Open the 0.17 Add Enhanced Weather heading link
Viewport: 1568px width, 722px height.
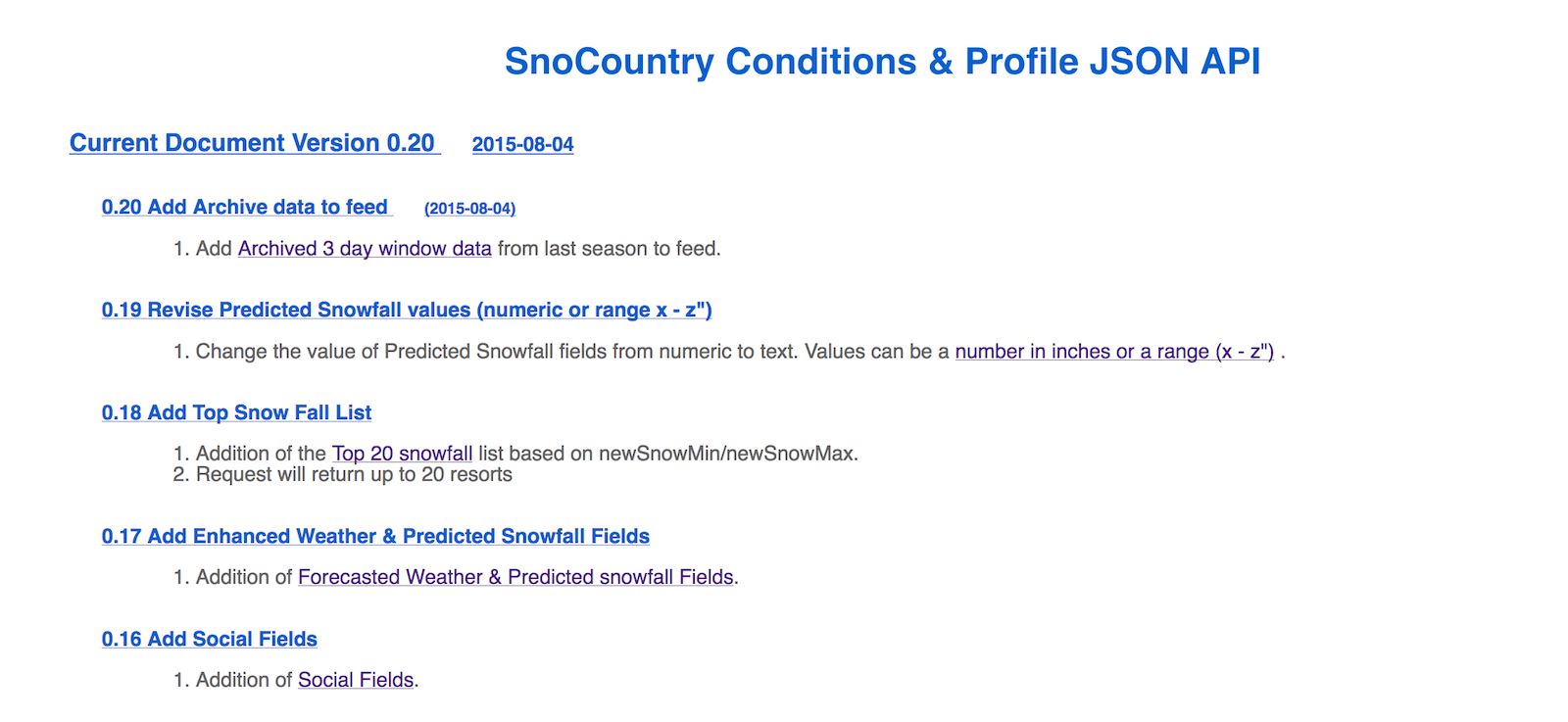pos(375,537)
